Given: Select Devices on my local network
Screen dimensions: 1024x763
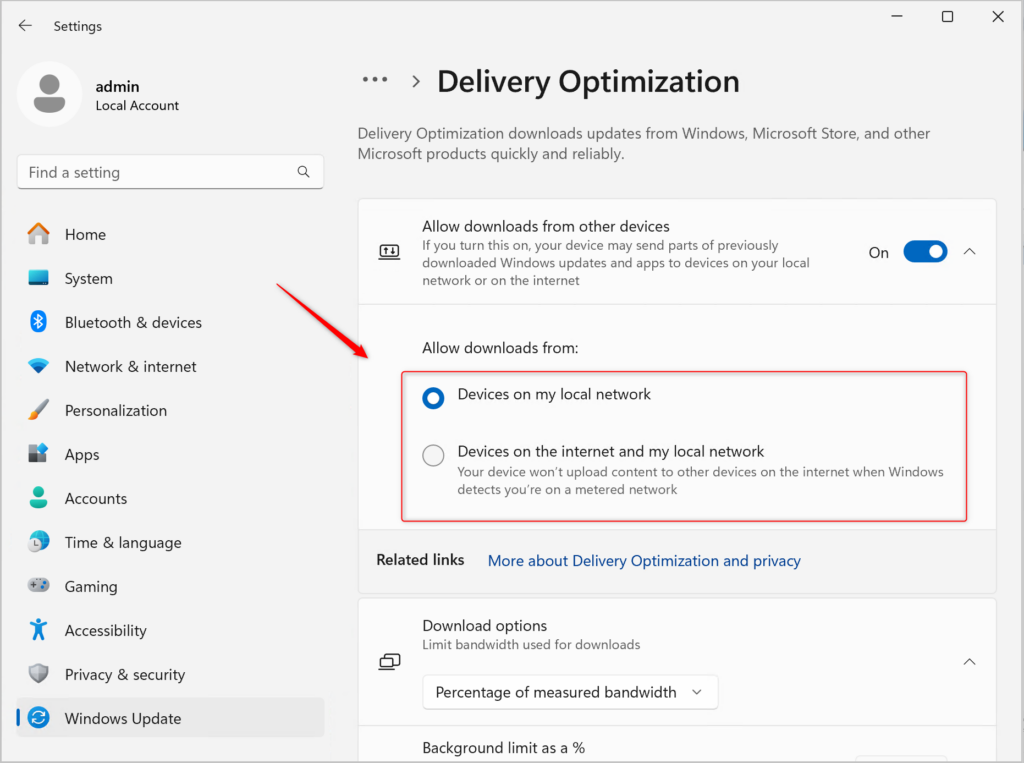Looking at the screenshot, I should (433, 397).
